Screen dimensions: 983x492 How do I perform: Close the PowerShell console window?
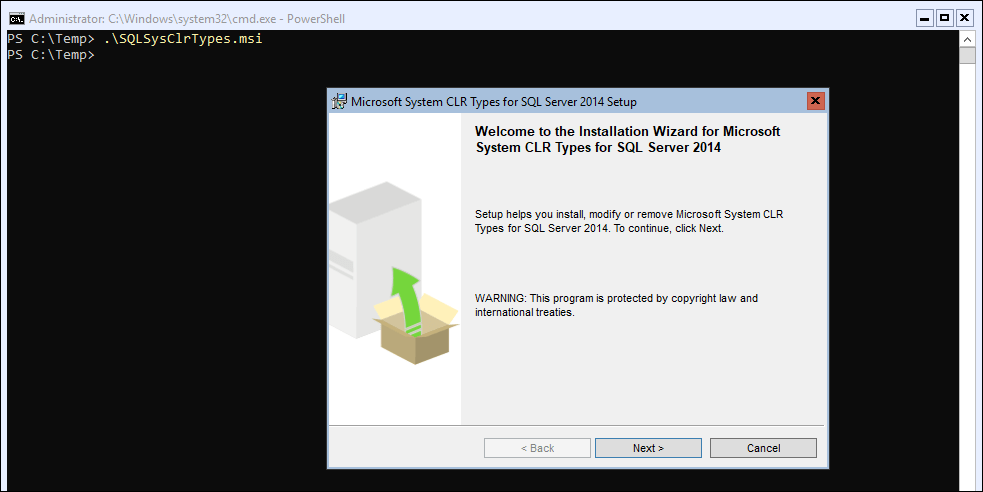[x=965, y=18]
